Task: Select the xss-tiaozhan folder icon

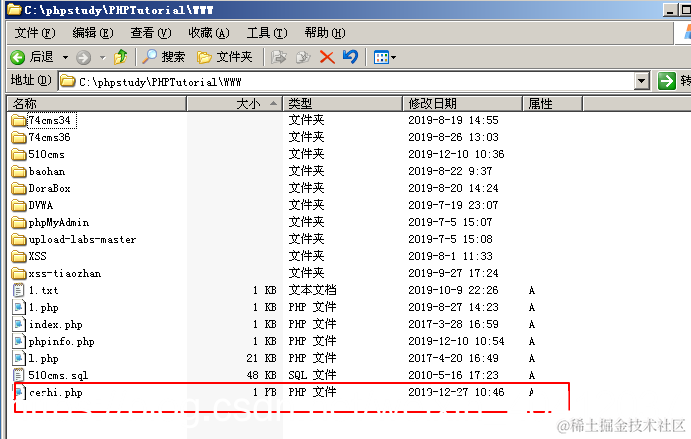Action: pyautogui.click(x=19, y=274)
